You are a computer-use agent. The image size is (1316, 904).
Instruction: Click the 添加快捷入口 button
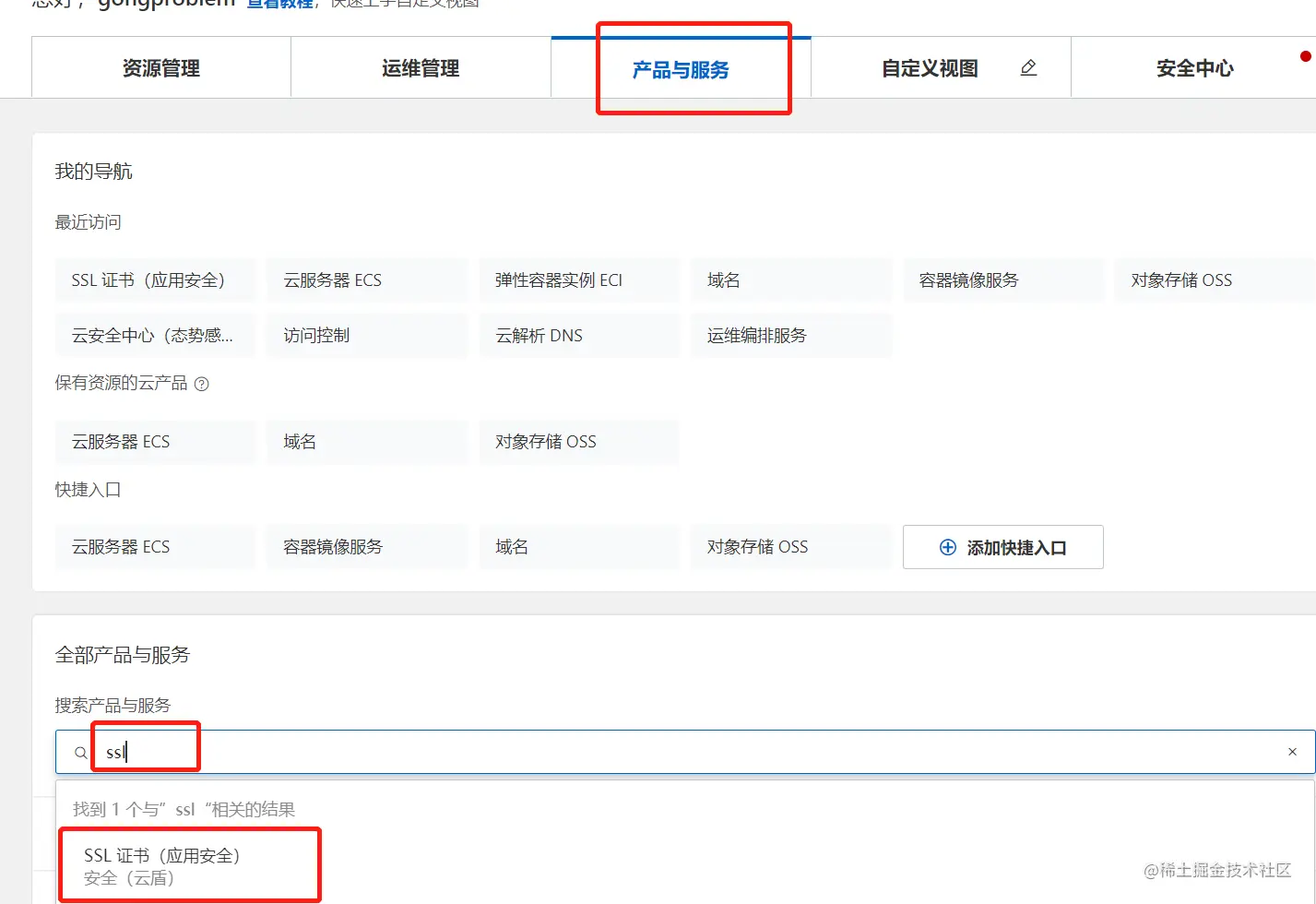1003,547
